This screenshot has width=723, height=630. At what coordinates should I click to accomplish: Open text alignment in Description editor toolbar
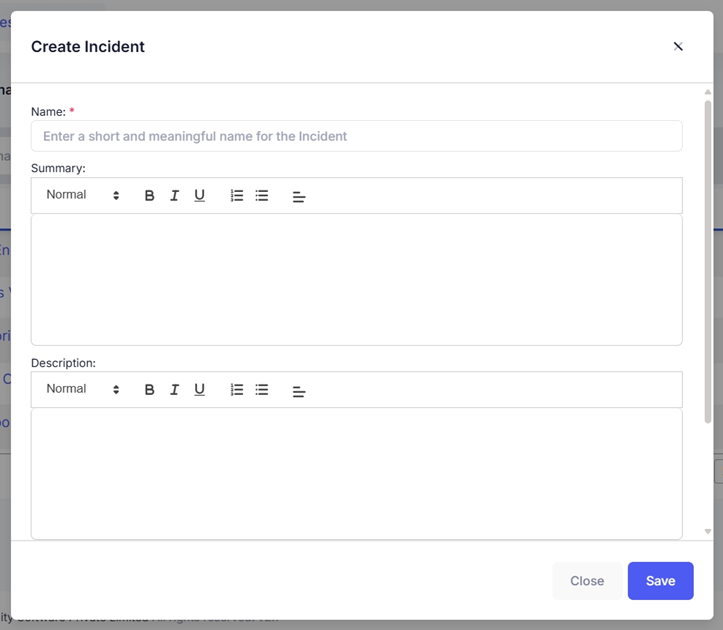(299, 391)
